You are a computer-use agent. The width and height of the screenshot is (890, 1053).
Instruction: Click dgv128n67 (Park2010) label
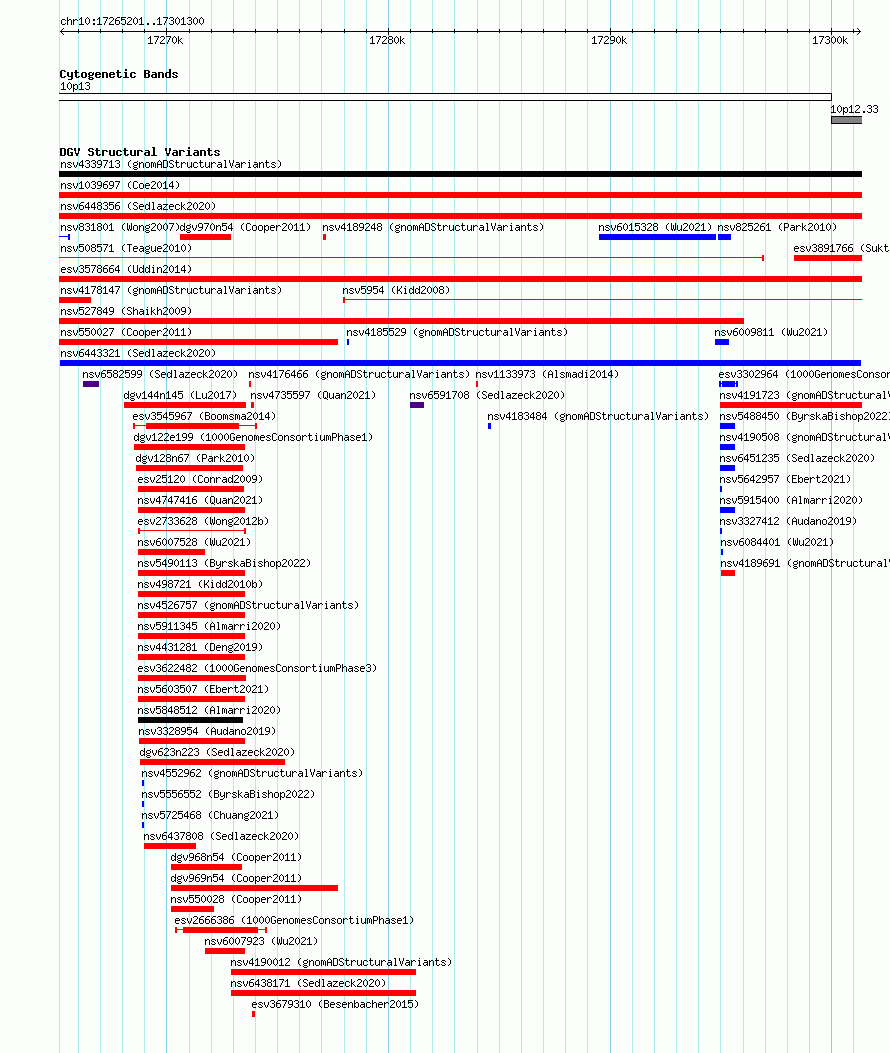[x=195, y=459]
